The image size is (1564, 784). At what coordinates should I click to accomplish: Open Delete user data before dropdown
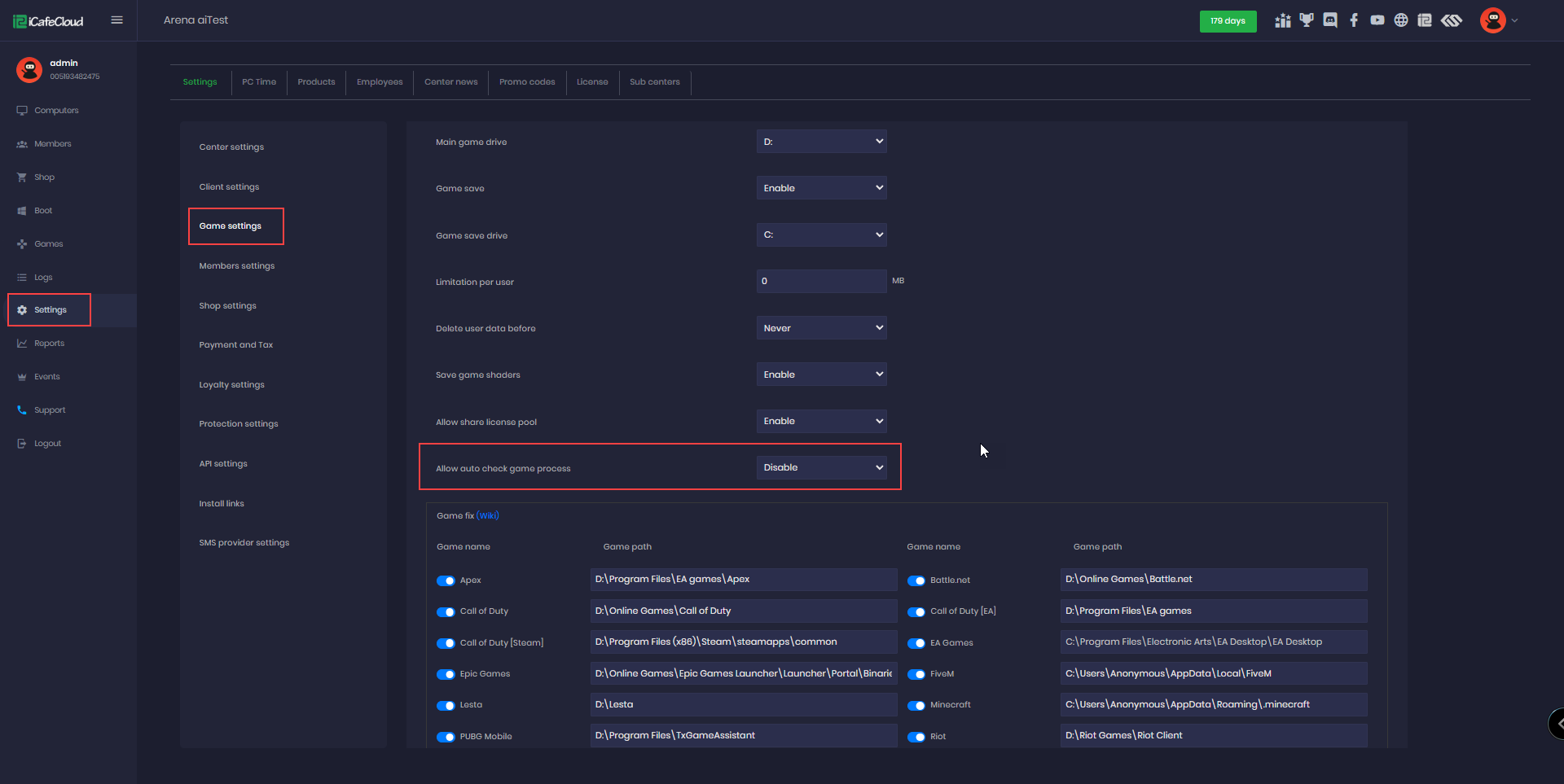821,328
